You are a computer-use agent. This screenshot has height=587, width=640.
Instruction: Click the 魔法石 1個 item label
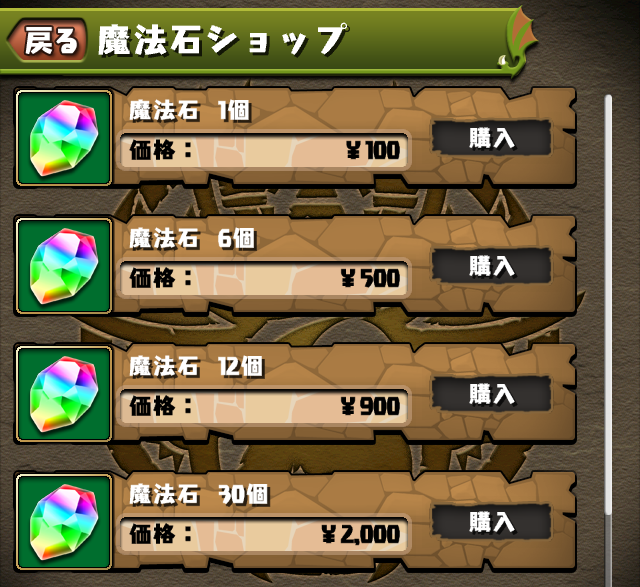pyautogui.click(x=190, y=111)
